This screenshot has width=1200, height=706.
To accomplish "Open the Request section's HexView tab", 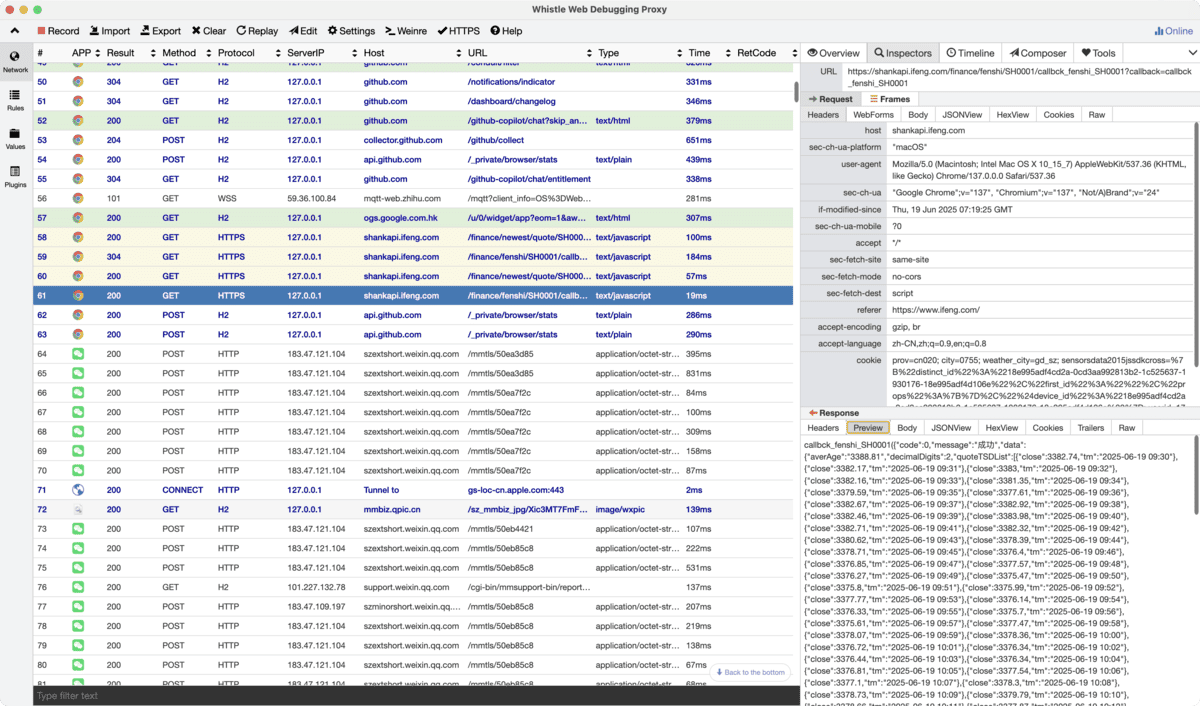I will [x=1012, y=115].
